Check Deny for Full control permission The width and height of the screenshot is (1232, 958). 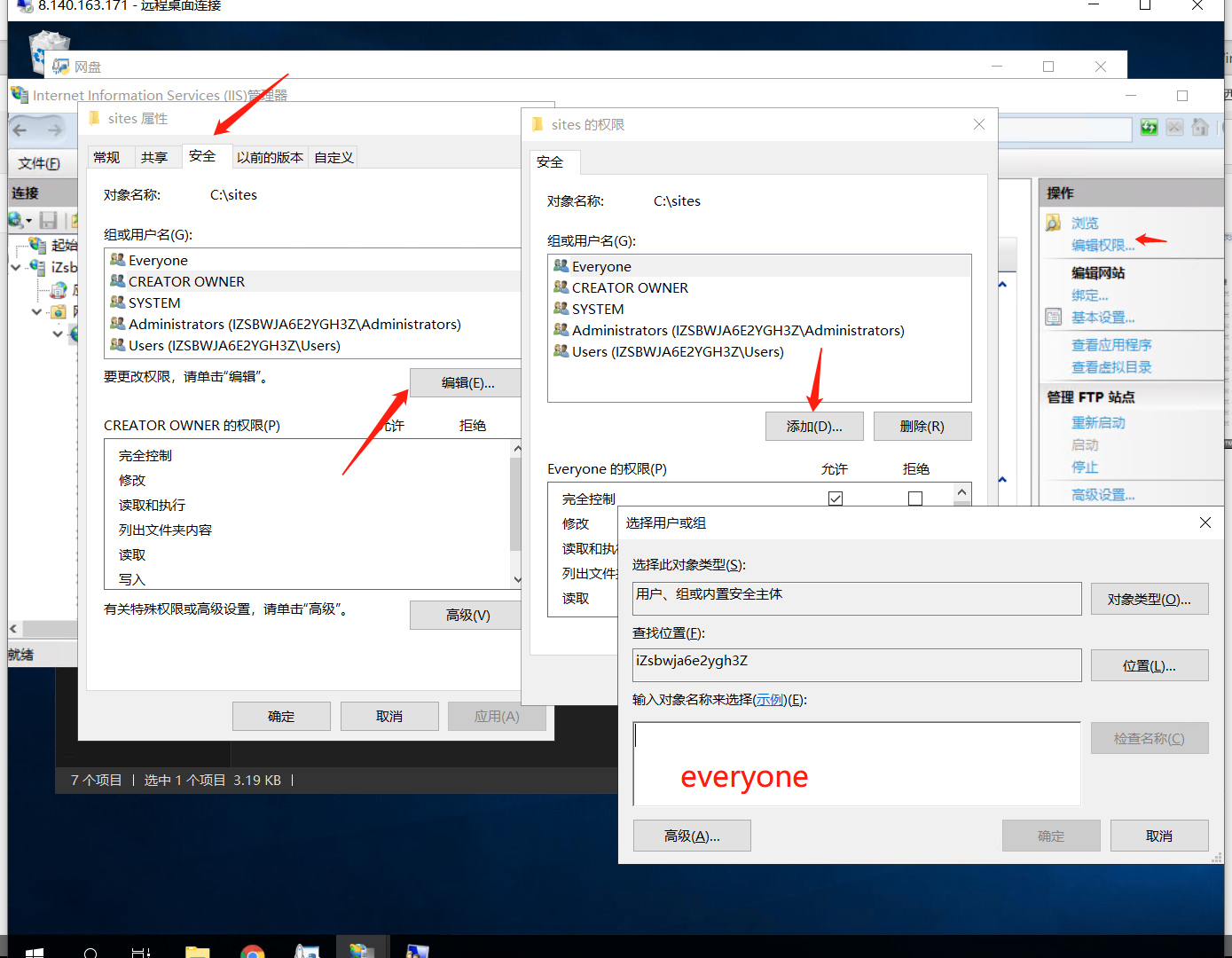coord(915,499)
